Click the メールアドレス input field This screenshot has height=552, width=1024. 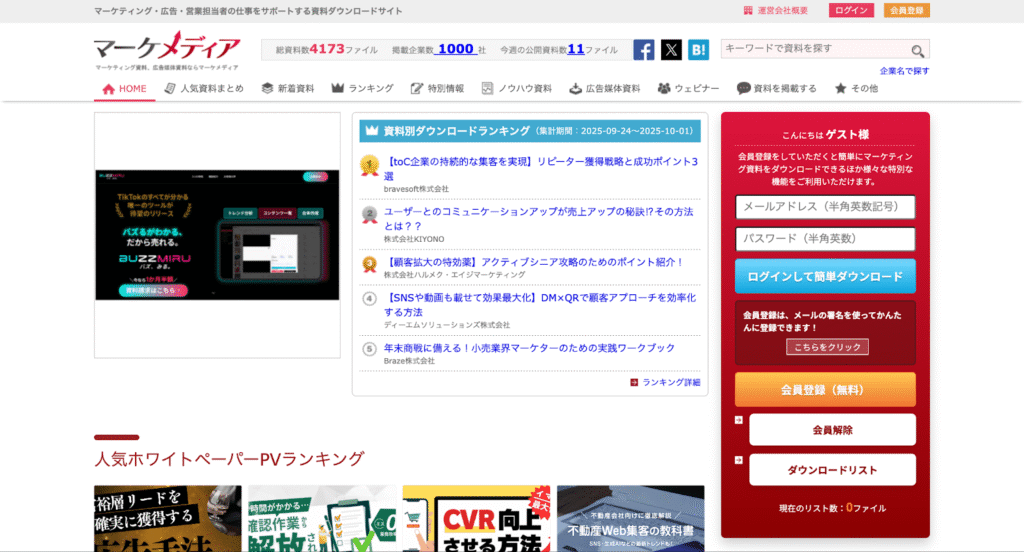click(x=825, y=207)
